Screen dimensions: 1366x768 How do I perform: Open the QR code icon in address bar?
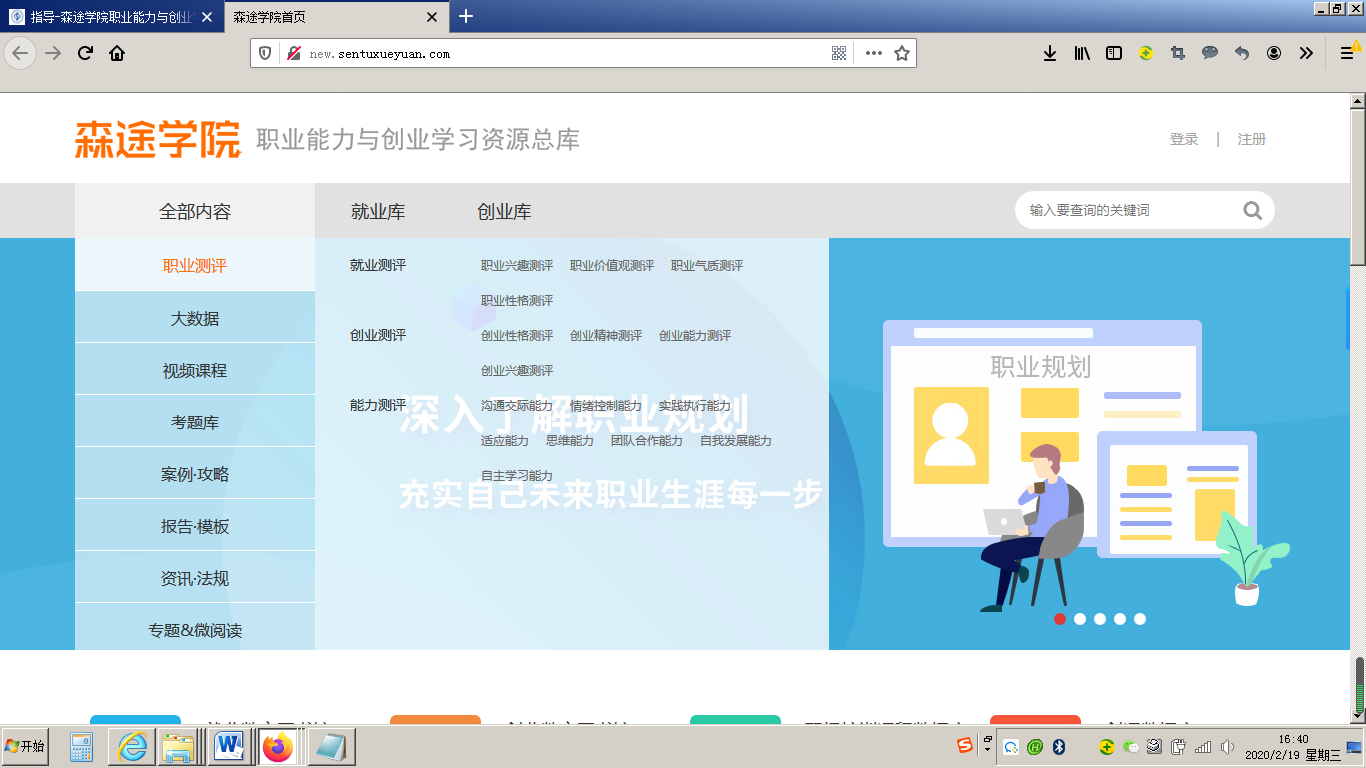839,54
